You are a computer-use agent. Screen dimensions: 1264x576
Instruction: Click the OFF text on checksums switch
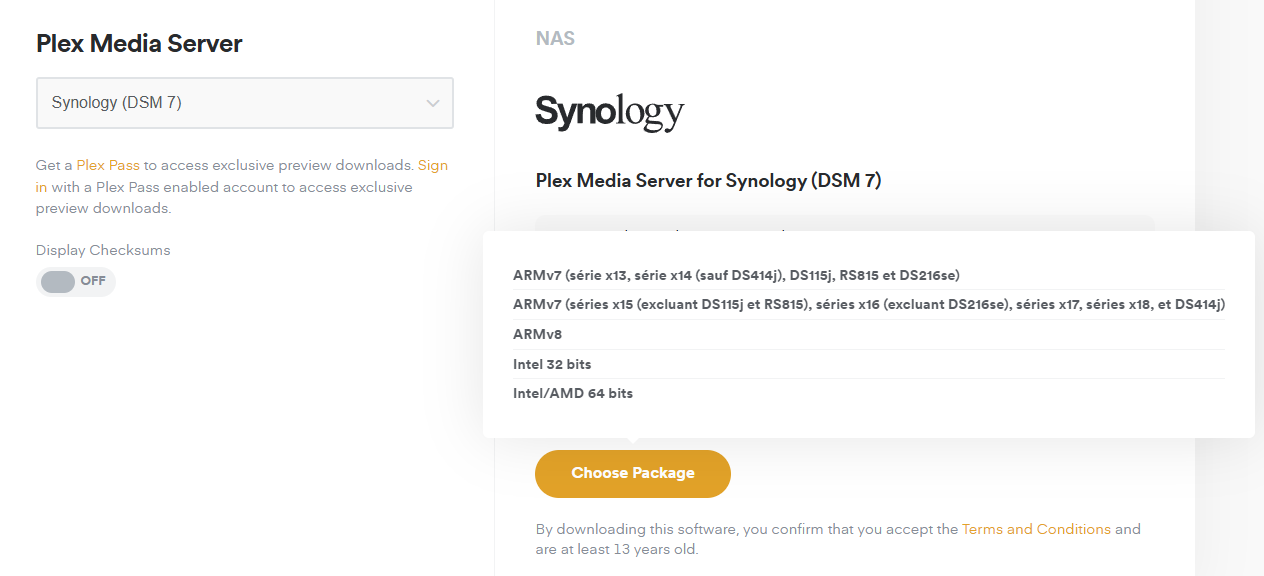93,281
